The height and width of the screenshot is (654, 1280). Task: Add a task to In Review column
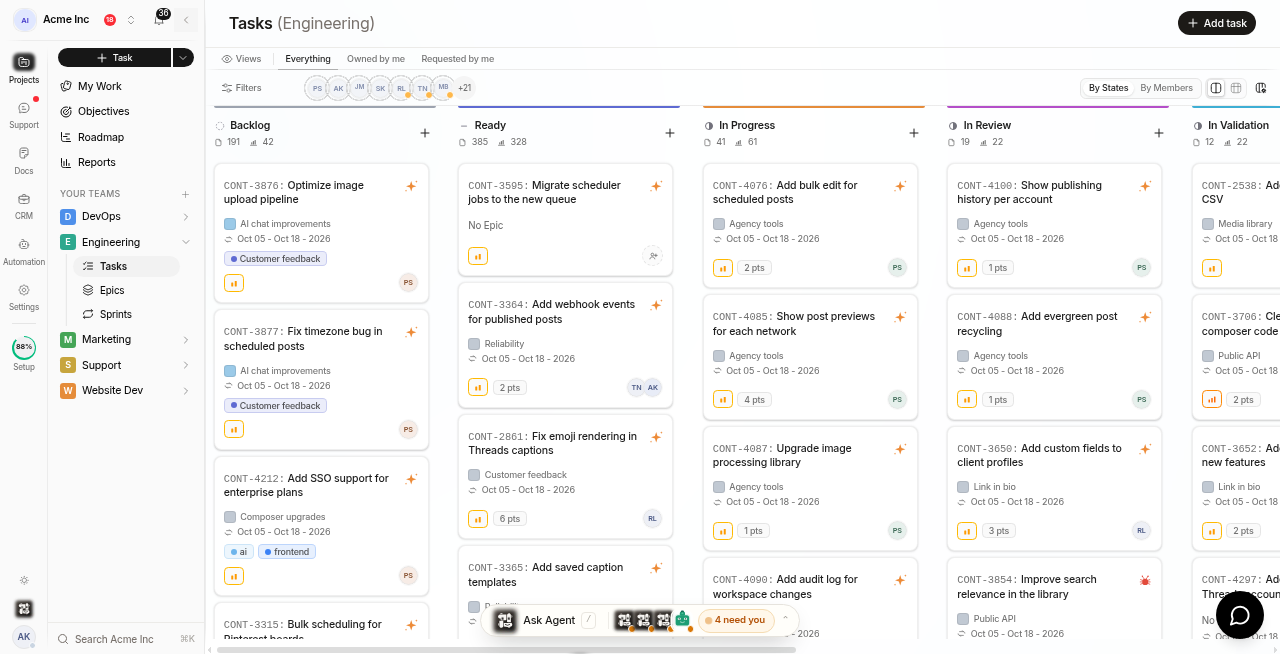[1159, 133]
